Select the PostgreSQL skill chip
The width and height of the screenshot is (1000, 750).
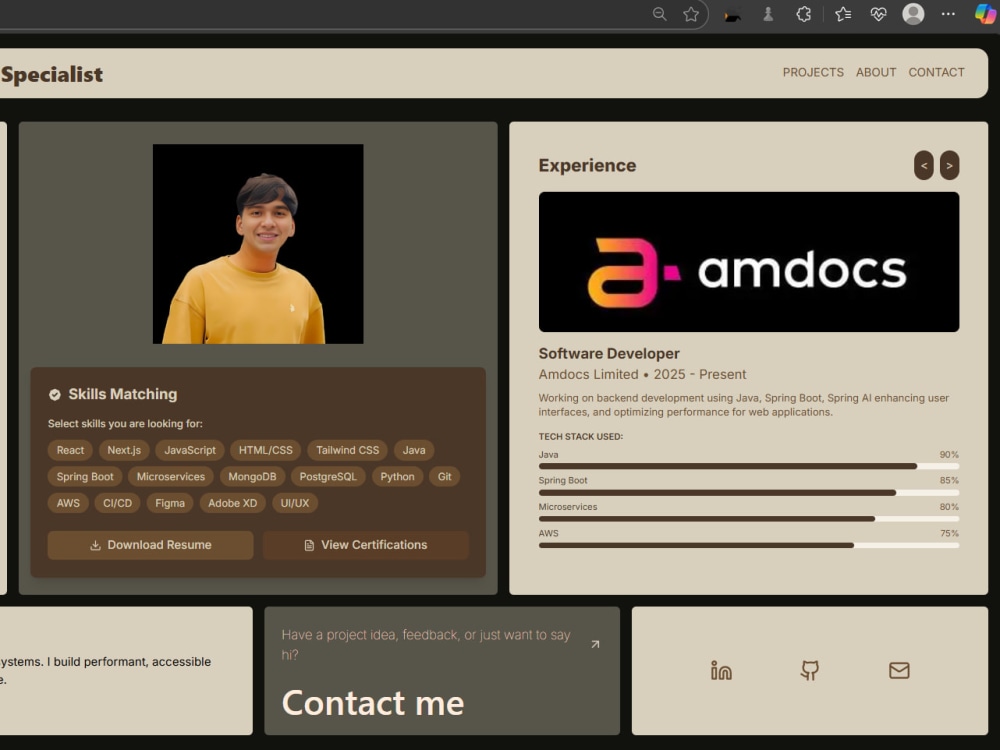pos(328,476)
